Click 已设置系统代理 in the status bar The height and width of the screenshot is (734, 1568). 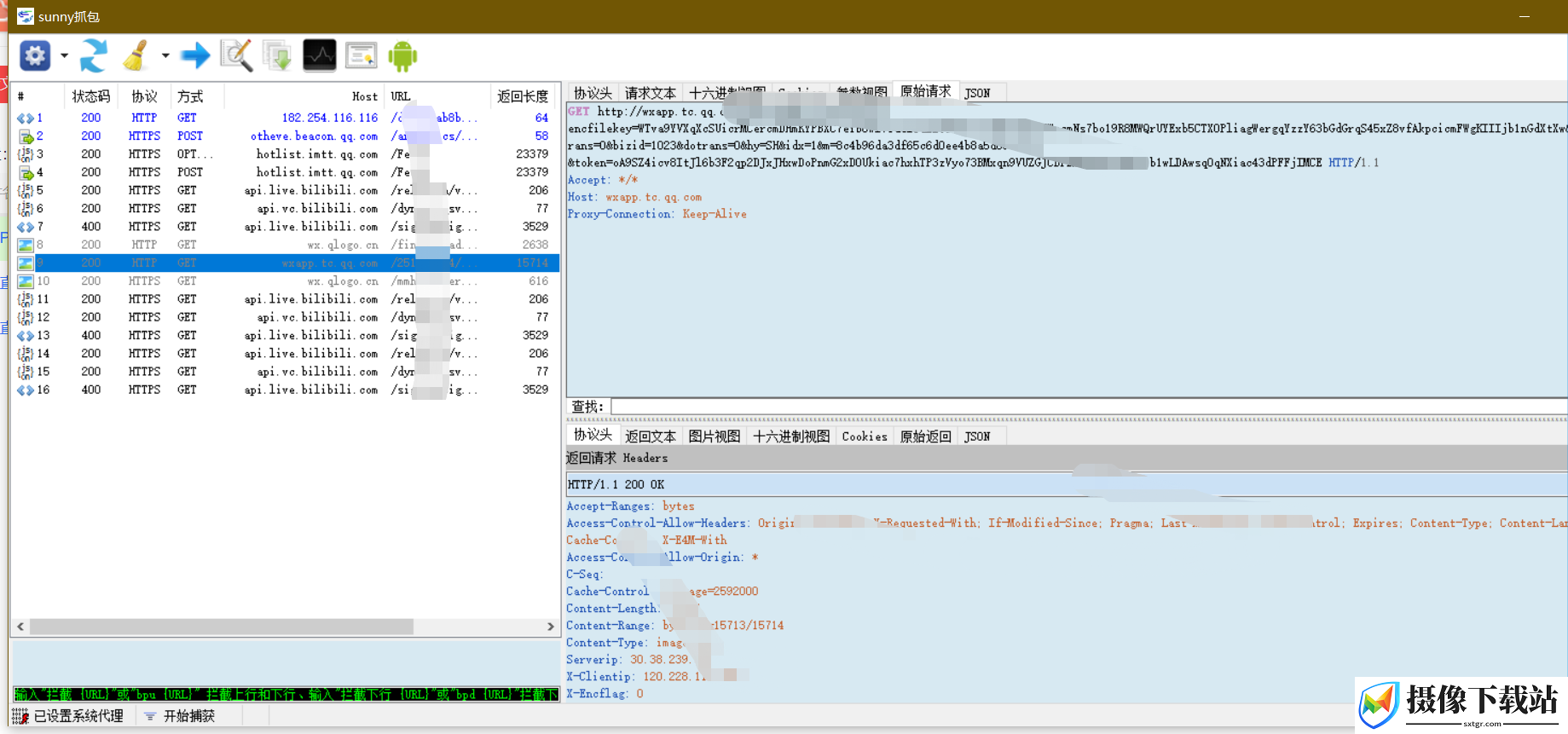tap(78, 716)
